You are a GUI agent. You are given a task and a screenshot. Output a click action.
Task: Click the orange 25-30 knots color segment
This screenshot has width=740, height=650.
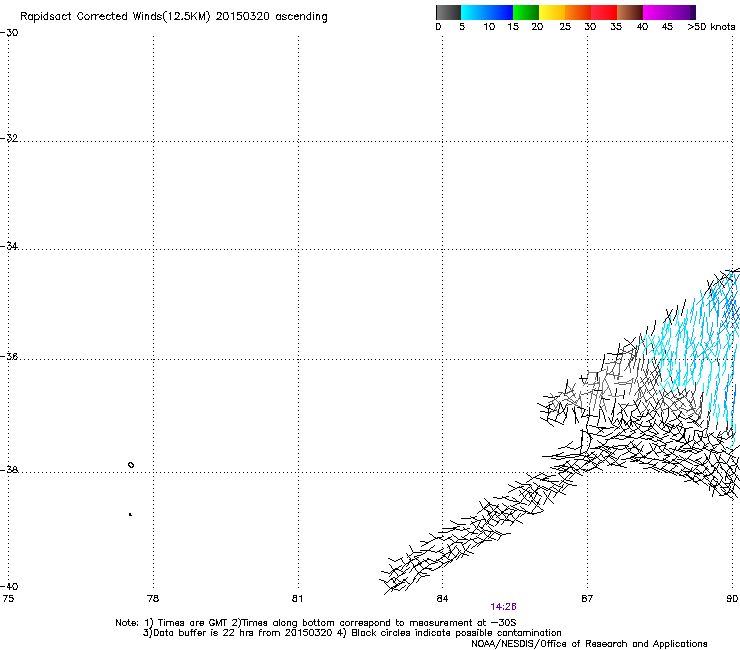578,12
